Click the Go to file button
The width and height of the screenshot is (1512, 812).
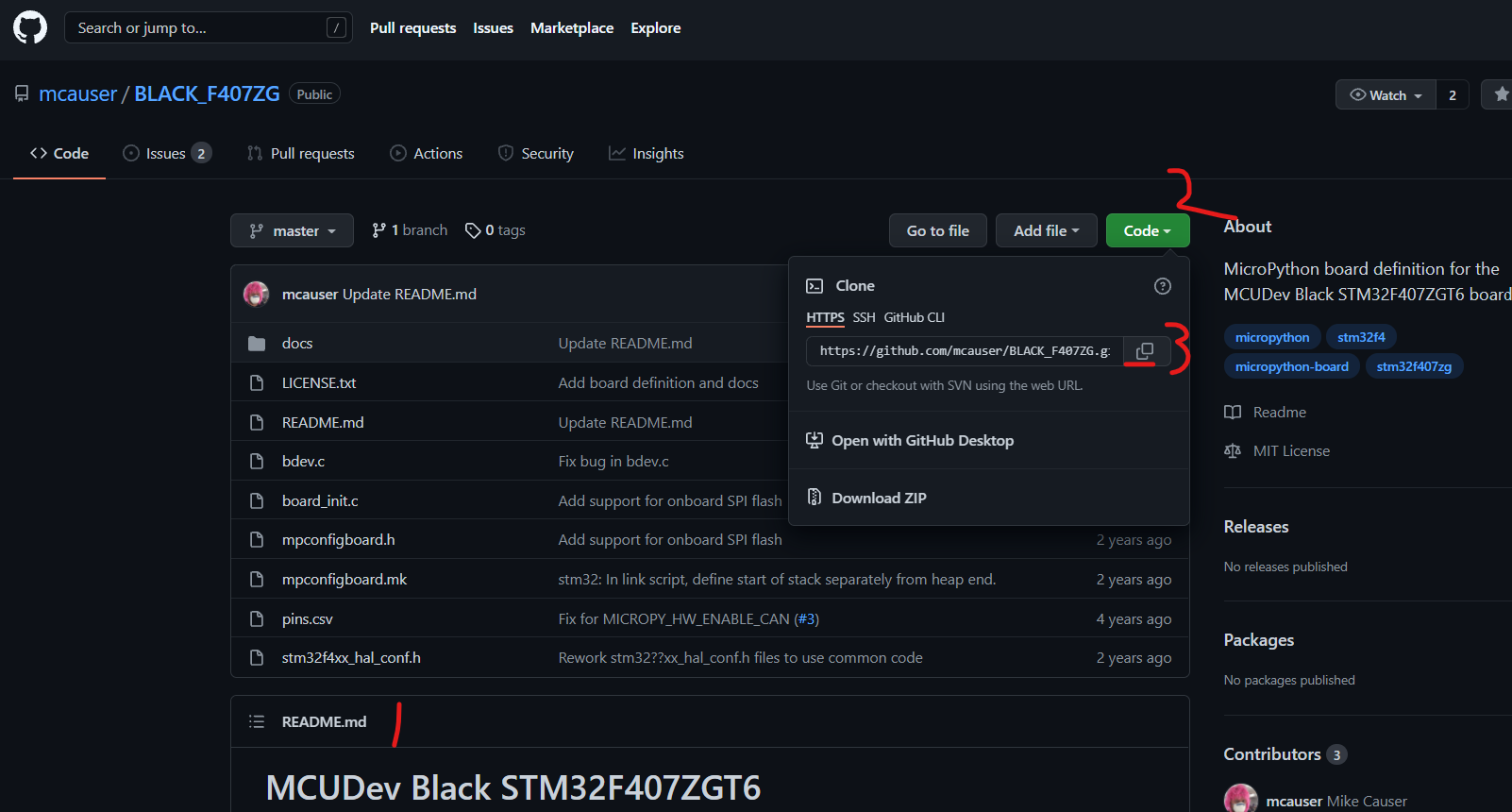pos(938,230)
